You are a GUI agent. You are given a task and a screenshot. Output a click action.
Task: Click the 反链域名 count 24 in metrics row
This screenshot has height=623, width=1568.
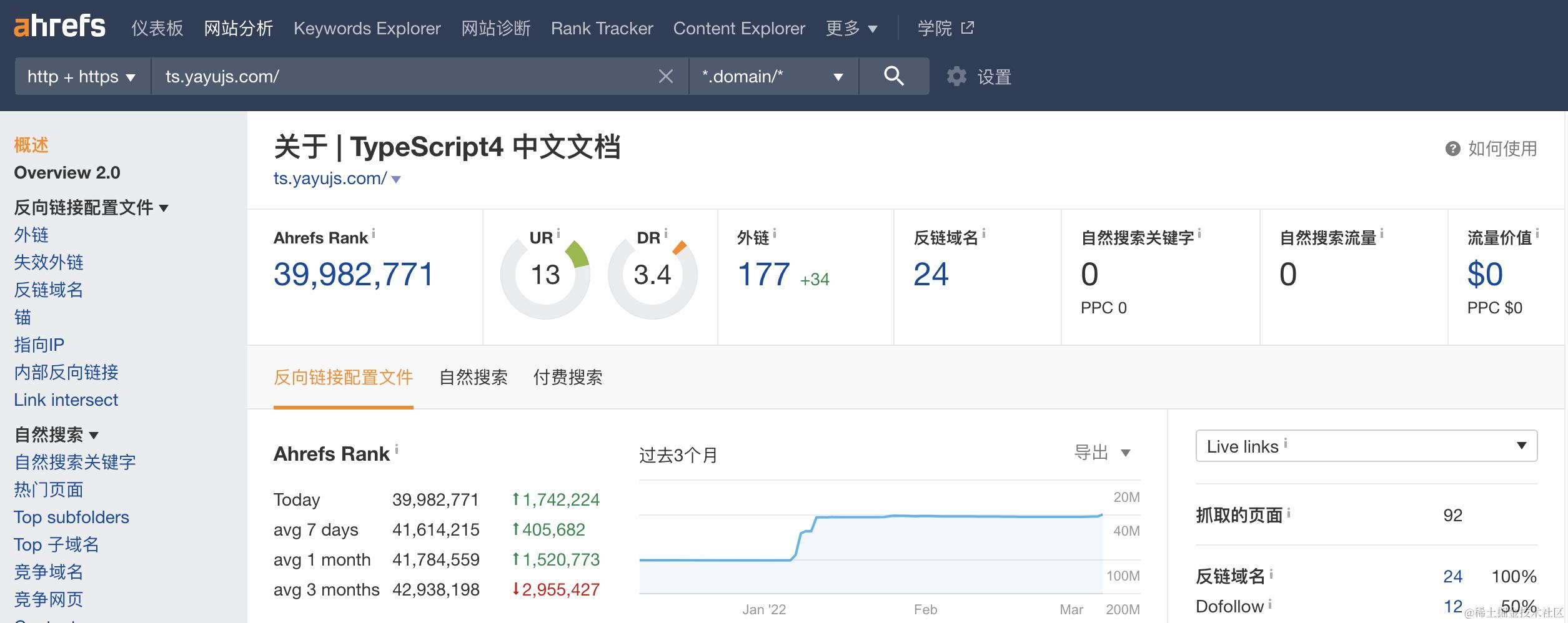(931, 275)
